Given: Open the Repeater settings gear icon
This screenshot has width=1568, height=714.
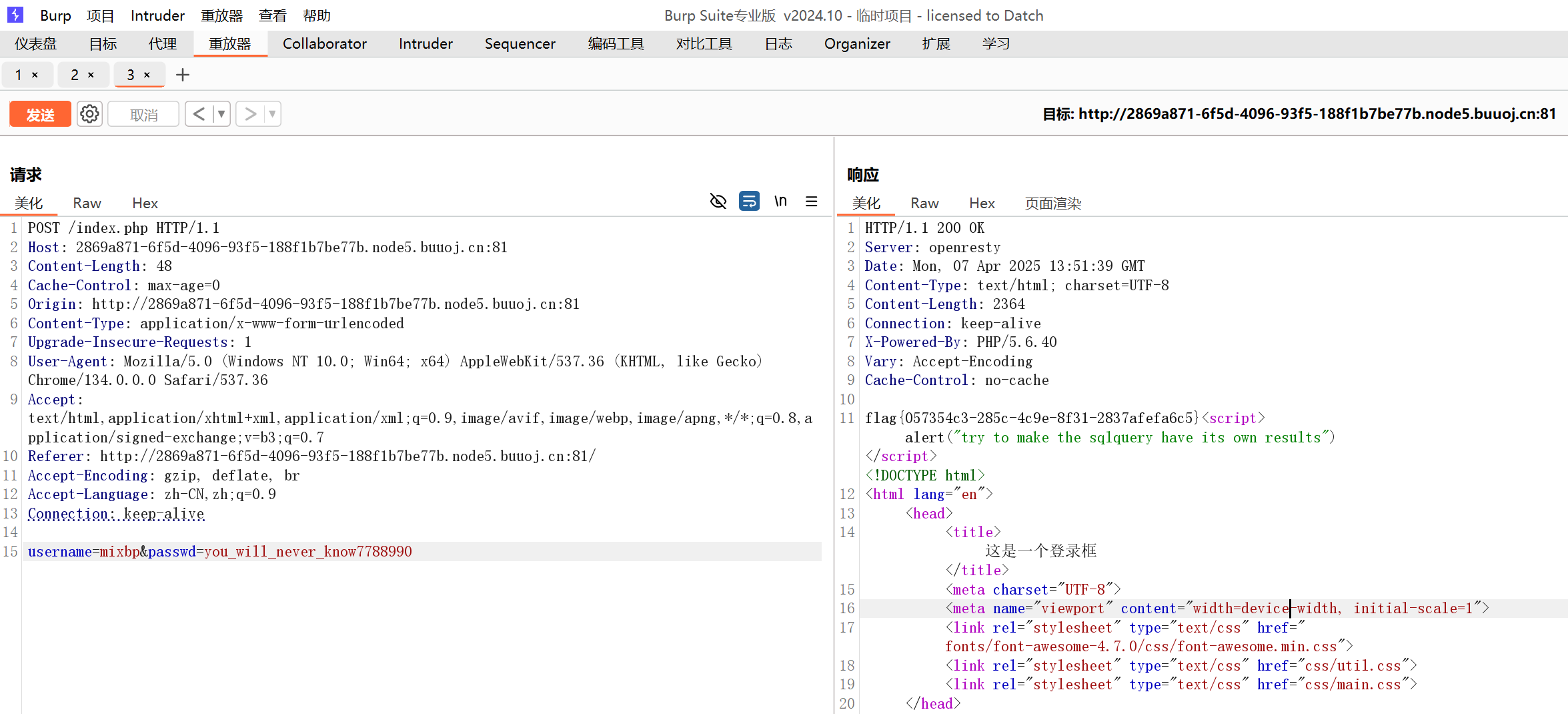Looking at the screenshot, I should [89, 114].
